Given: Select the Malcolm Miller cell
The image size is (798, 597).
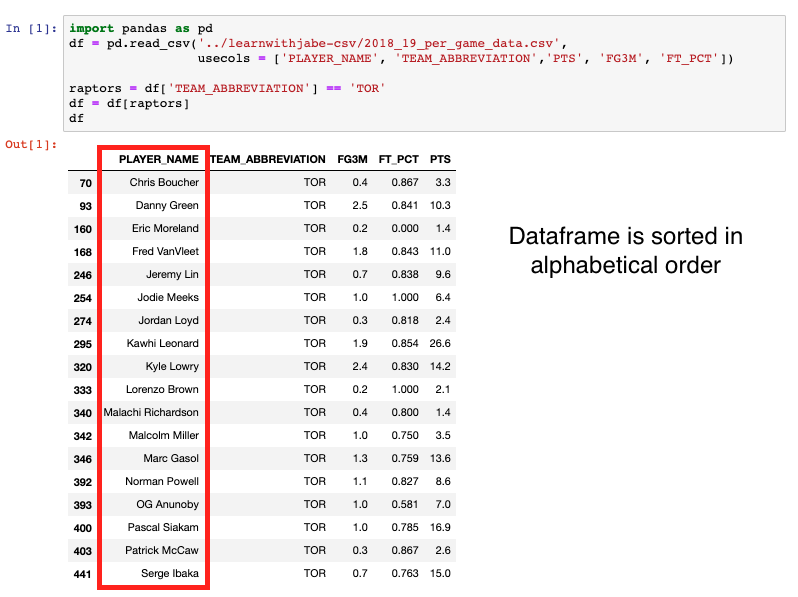Looking at the screenshot, I should (164, 435).
